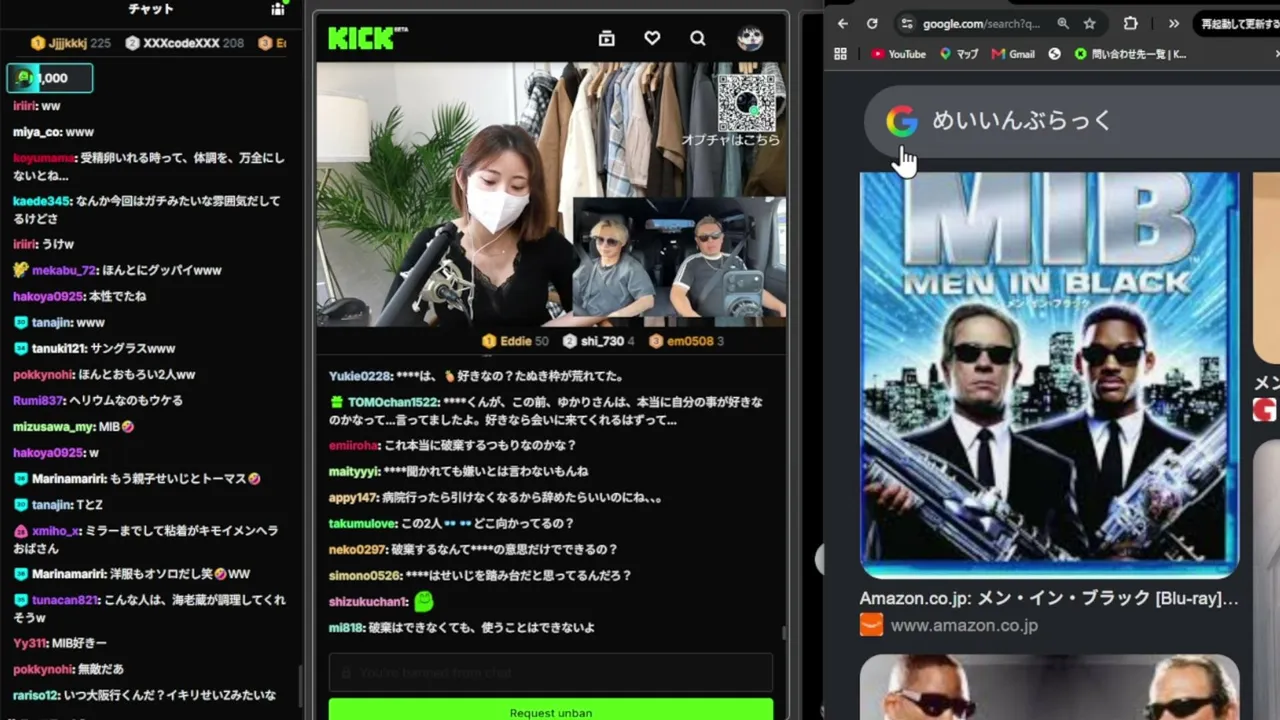This screenshot has height=720, width=1280.
Task: Click username neko0297 in Kick chat
Action: point(357,549)
